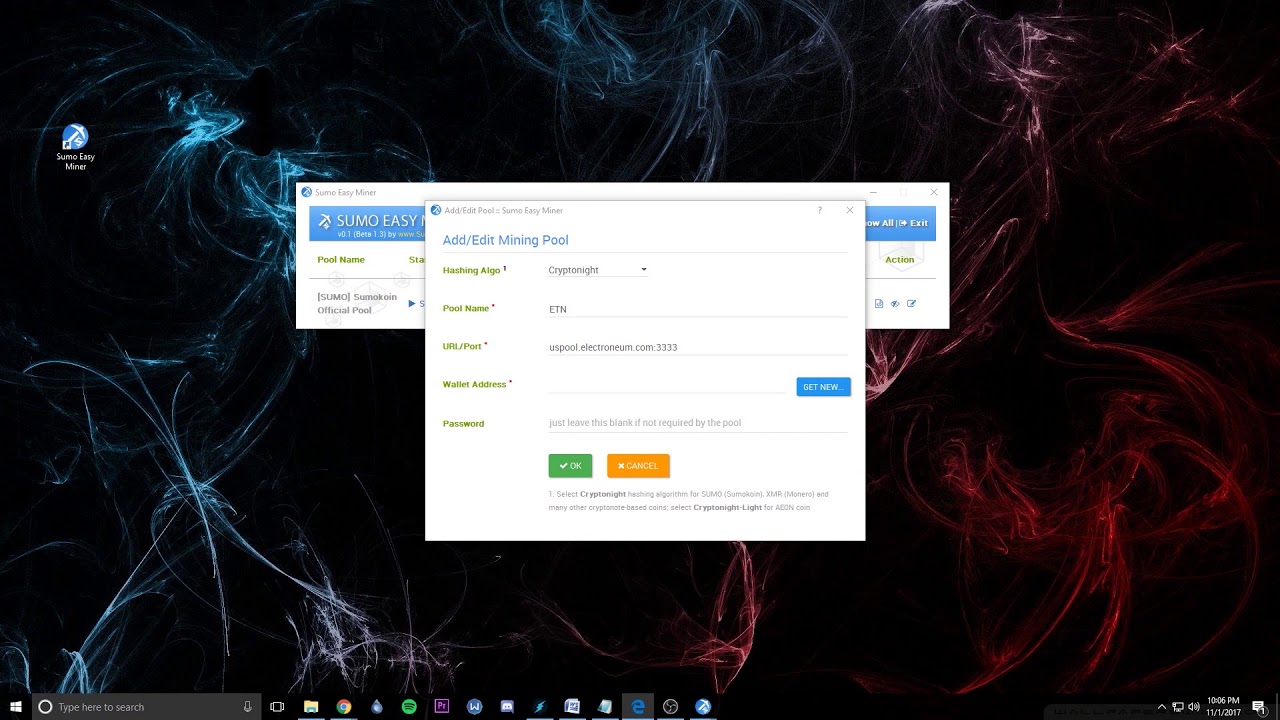Click the question mark help button in dialog title bar
Image resolution: width=1280 pixels, height=720 pixels.
[x=820, y=210]
